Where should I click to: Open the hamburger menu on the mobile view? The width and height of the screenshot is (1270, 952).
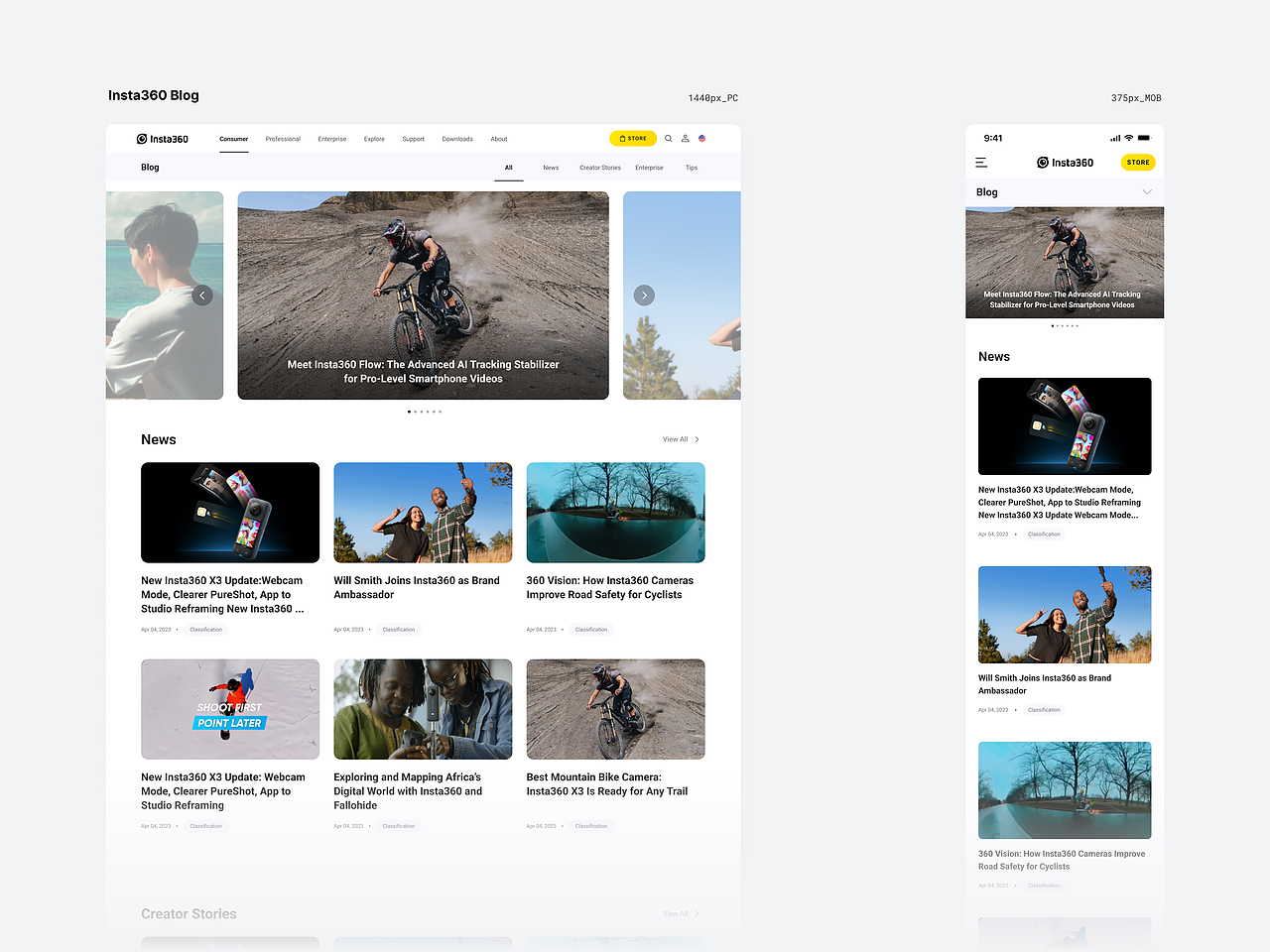980,162
